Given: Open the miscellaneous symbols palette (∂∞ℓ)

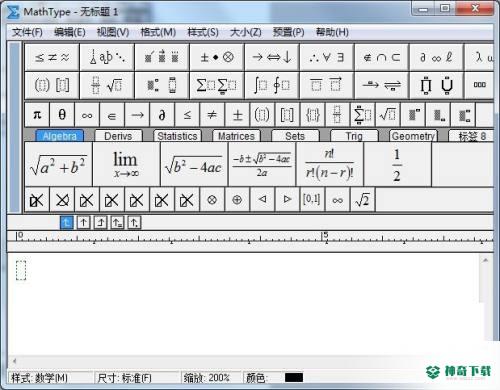Looking at the screenshot, I should (x=436, y=57).
